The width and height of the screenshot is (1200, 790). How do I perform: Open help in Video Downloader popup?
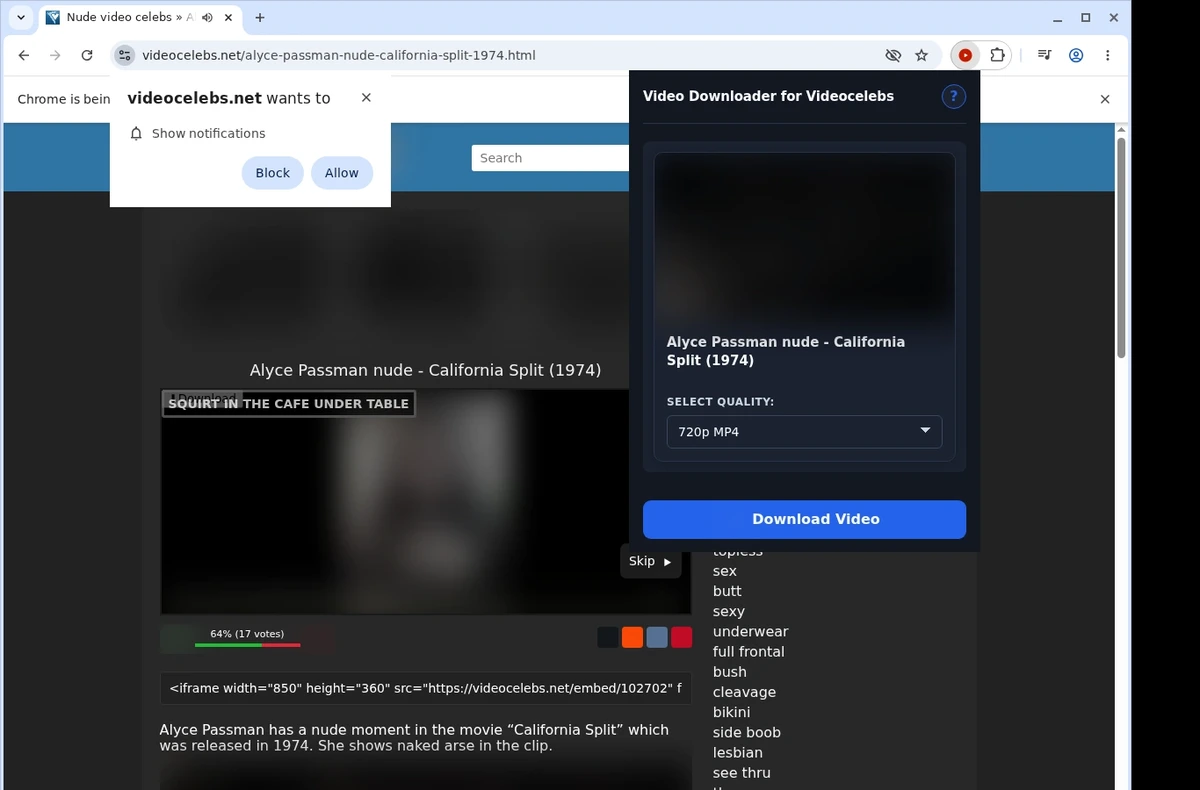pyautogui.click(x=953, y=96)
